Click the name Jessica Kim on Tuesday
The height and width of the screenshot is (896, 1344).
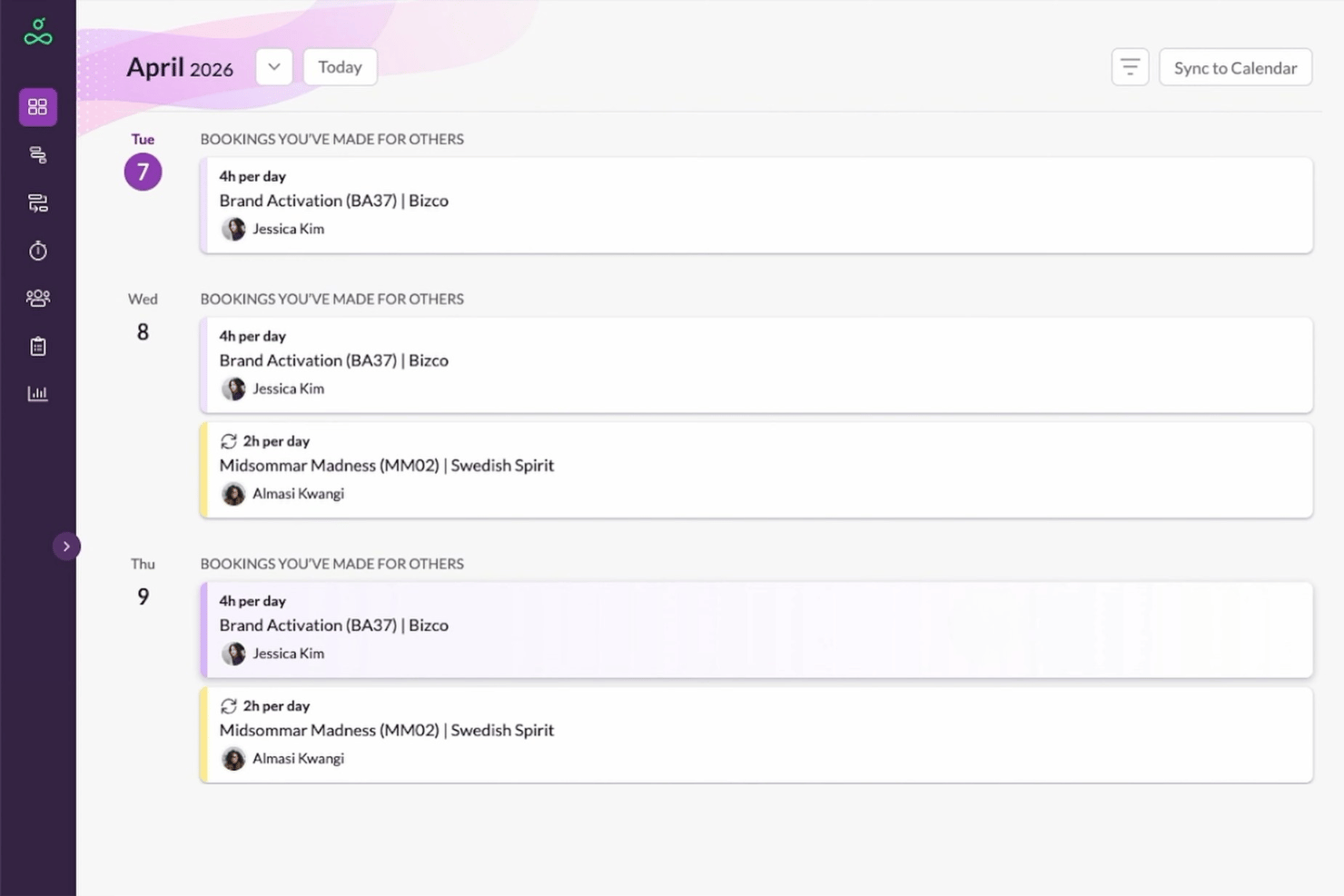click(x=289, y=229)
